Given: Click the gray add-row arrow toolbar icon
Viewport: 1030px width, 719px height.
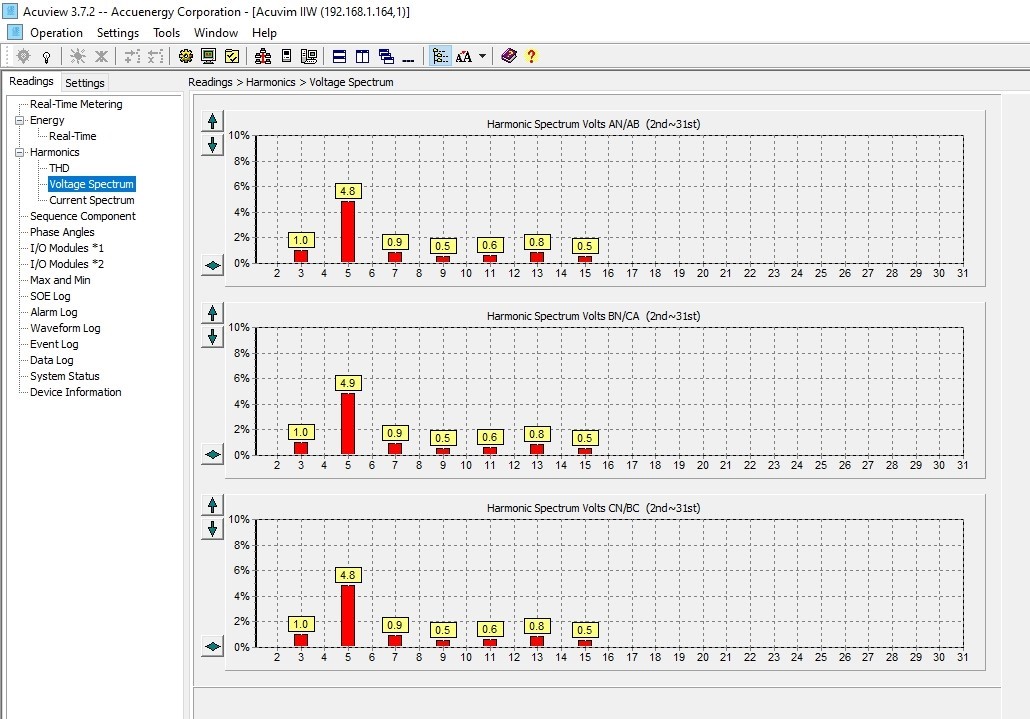Looking at the screenshot, I should [132, 56].
